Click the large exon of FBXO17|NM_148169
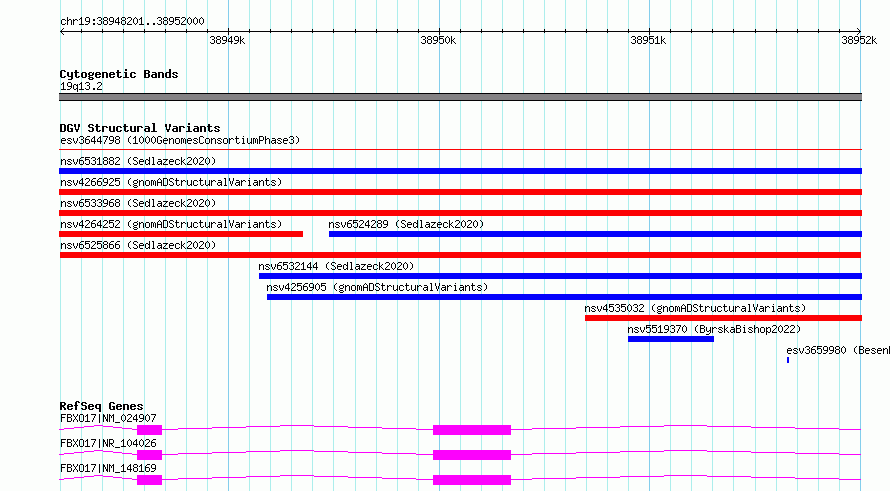This screenshot has height=491, width=890. pos(472,480)
